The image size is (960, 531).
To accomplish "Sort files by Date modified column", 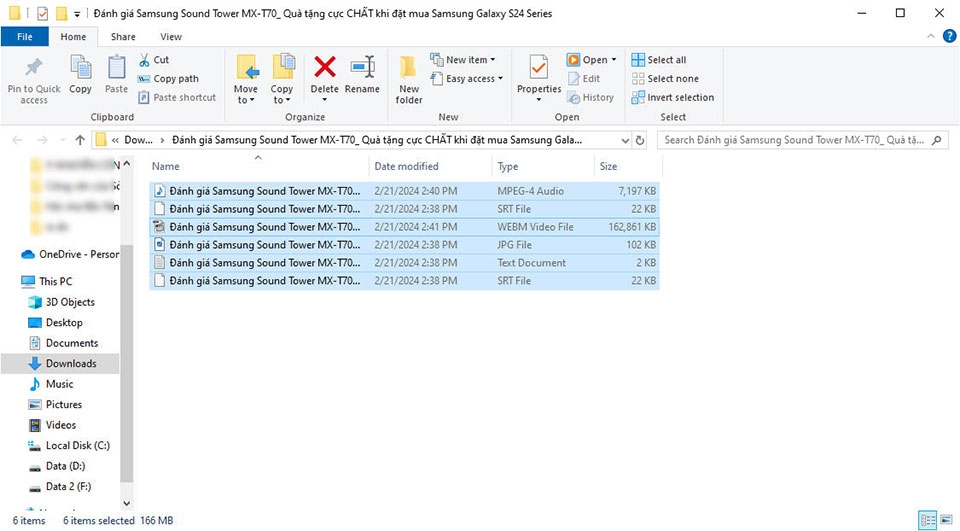I will point(430,167).
